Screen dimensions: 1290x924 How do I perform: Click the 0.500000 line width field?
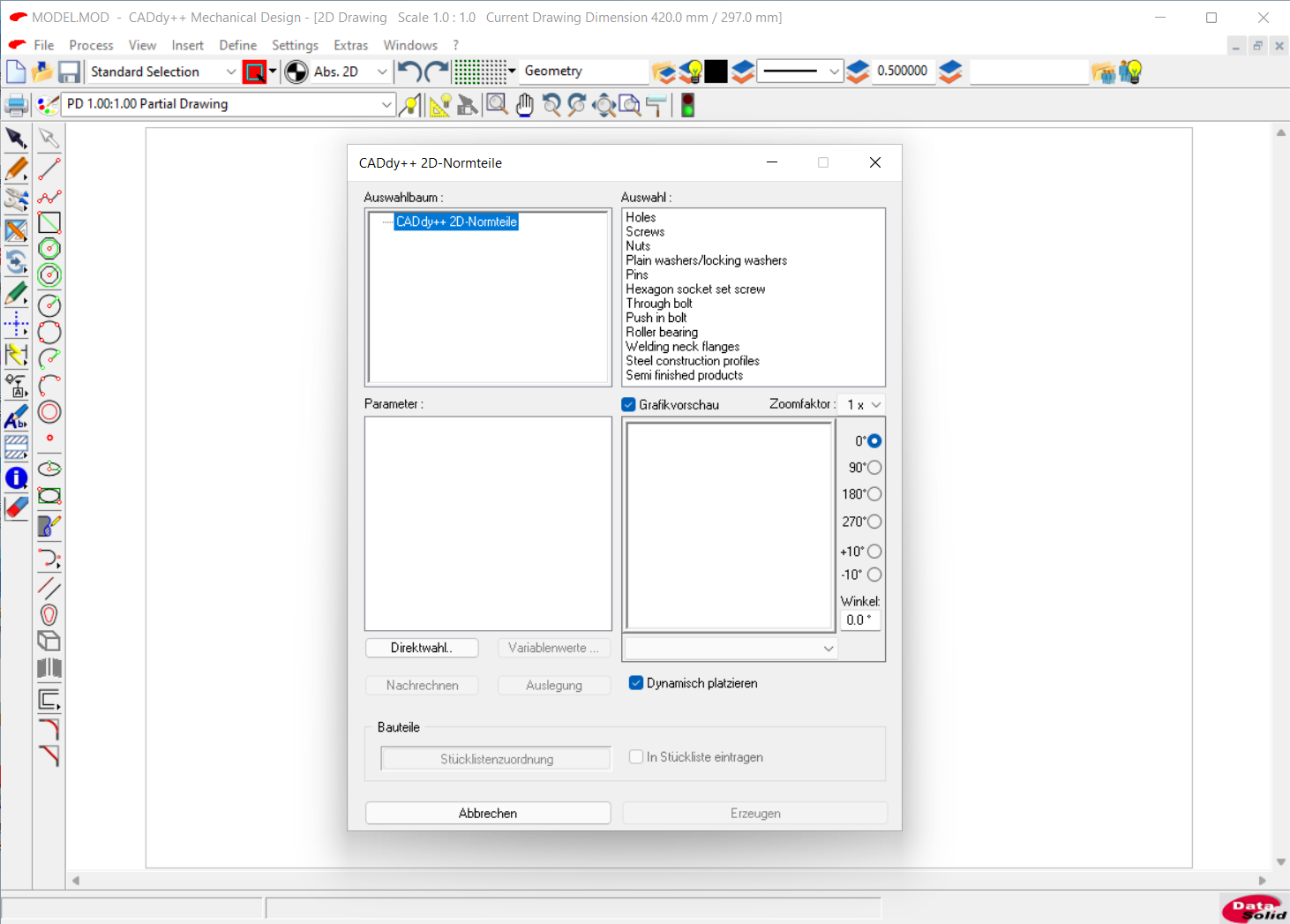point(902,71)
